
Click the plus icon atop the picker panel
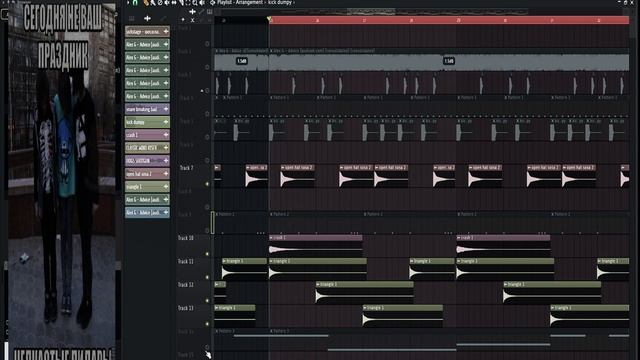click(x=147, y=18)
